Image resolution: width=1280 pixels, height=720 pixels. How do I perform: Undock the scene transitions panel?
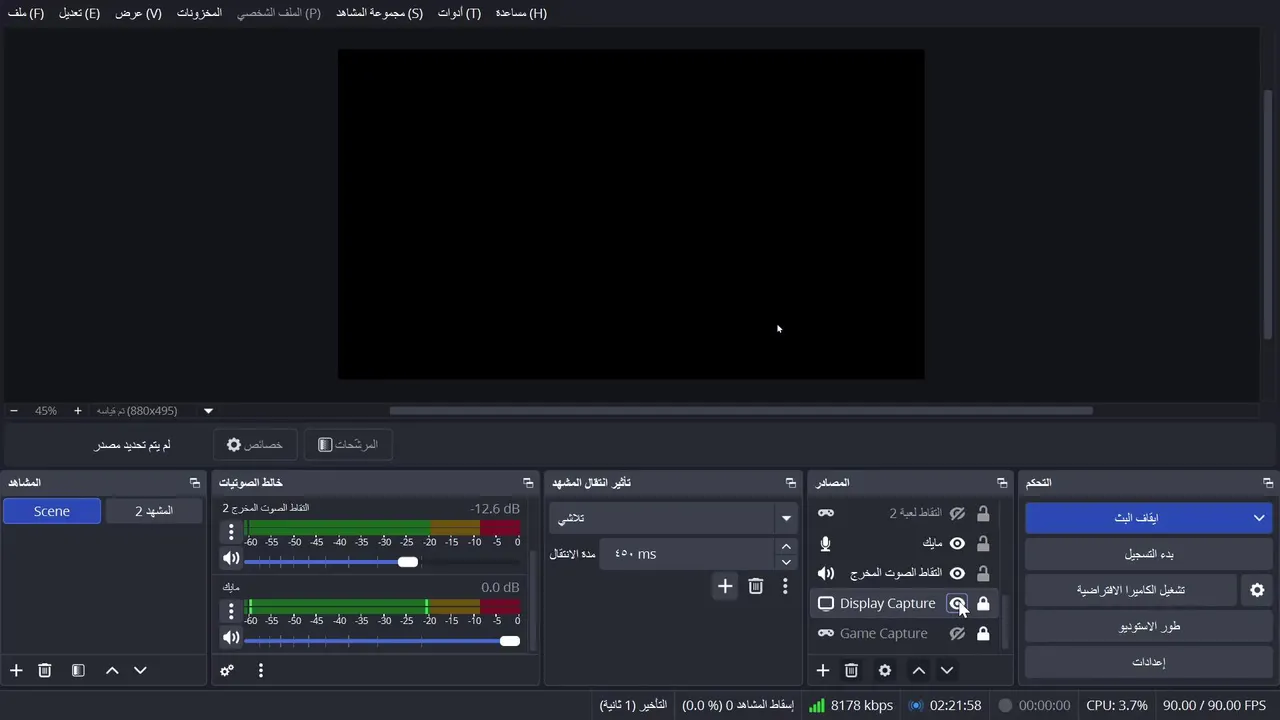click(x=791, y=483)
